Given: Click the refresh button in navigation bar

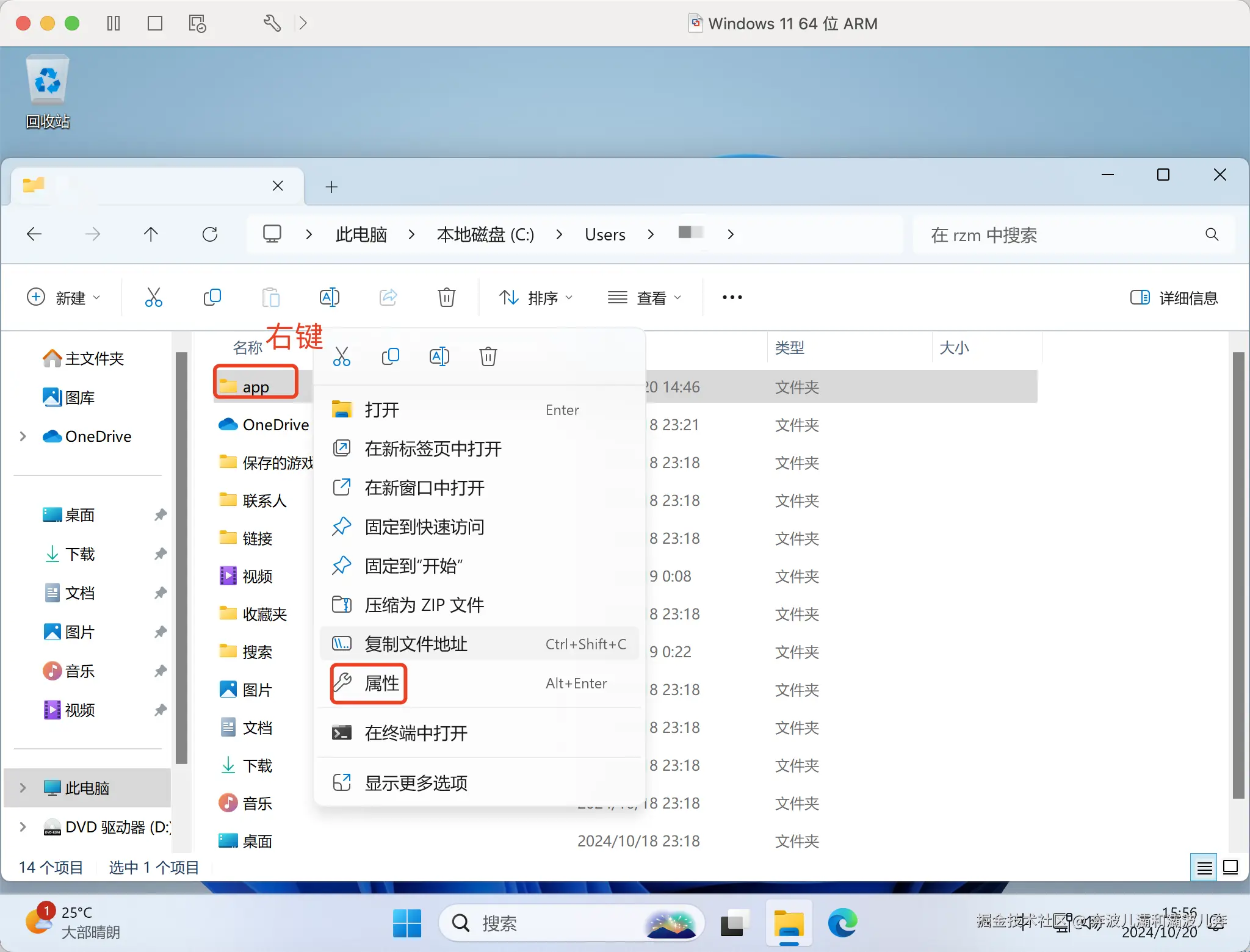Looking at the screenshot, I should click(x=210, y=234).
